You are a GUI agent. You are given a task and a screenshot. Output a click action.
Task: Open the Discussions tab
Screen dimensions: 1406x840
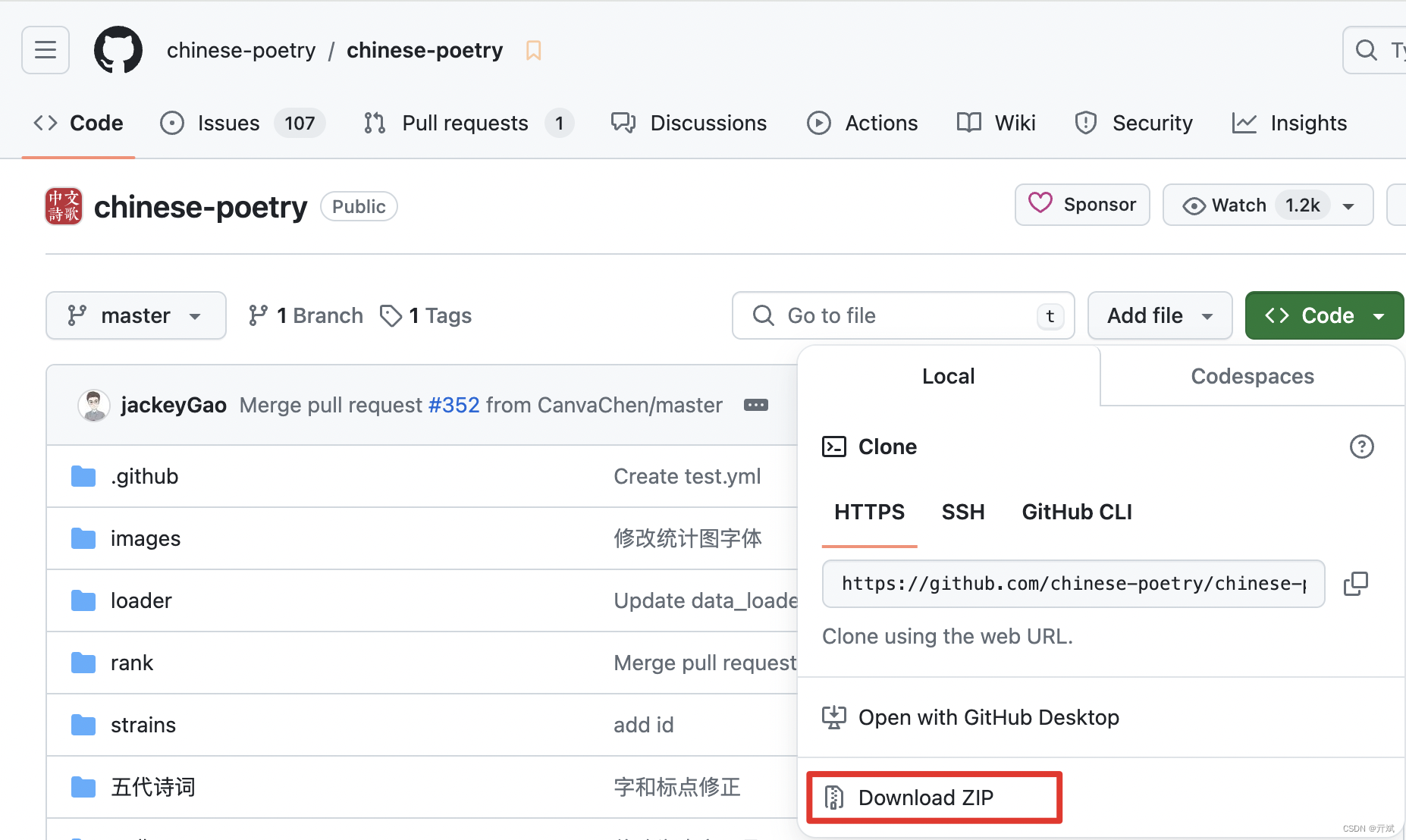point(689,123)
